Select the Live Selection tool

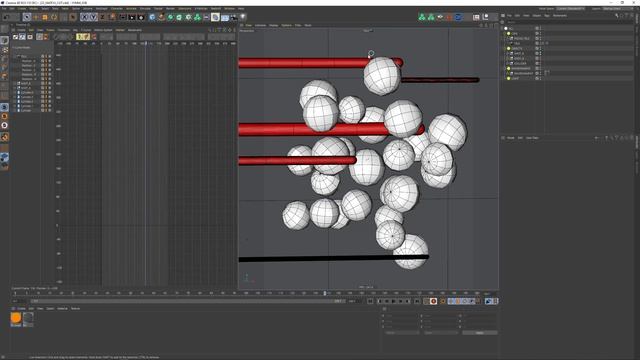pyautogui.click(x=27, y=17)
